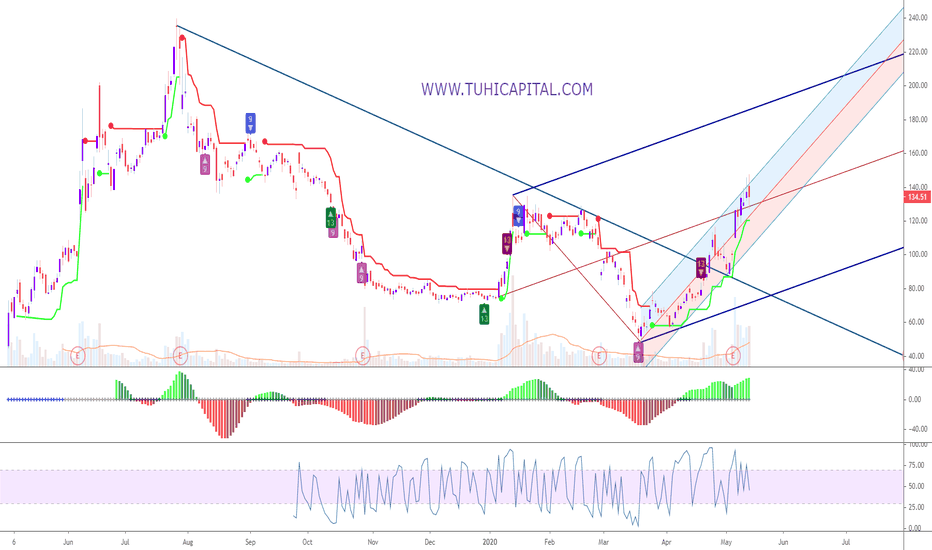Viewport: 932px width, 550px height.
Task: Click the blue 9 sell badge near September
Action: point(251,122)
